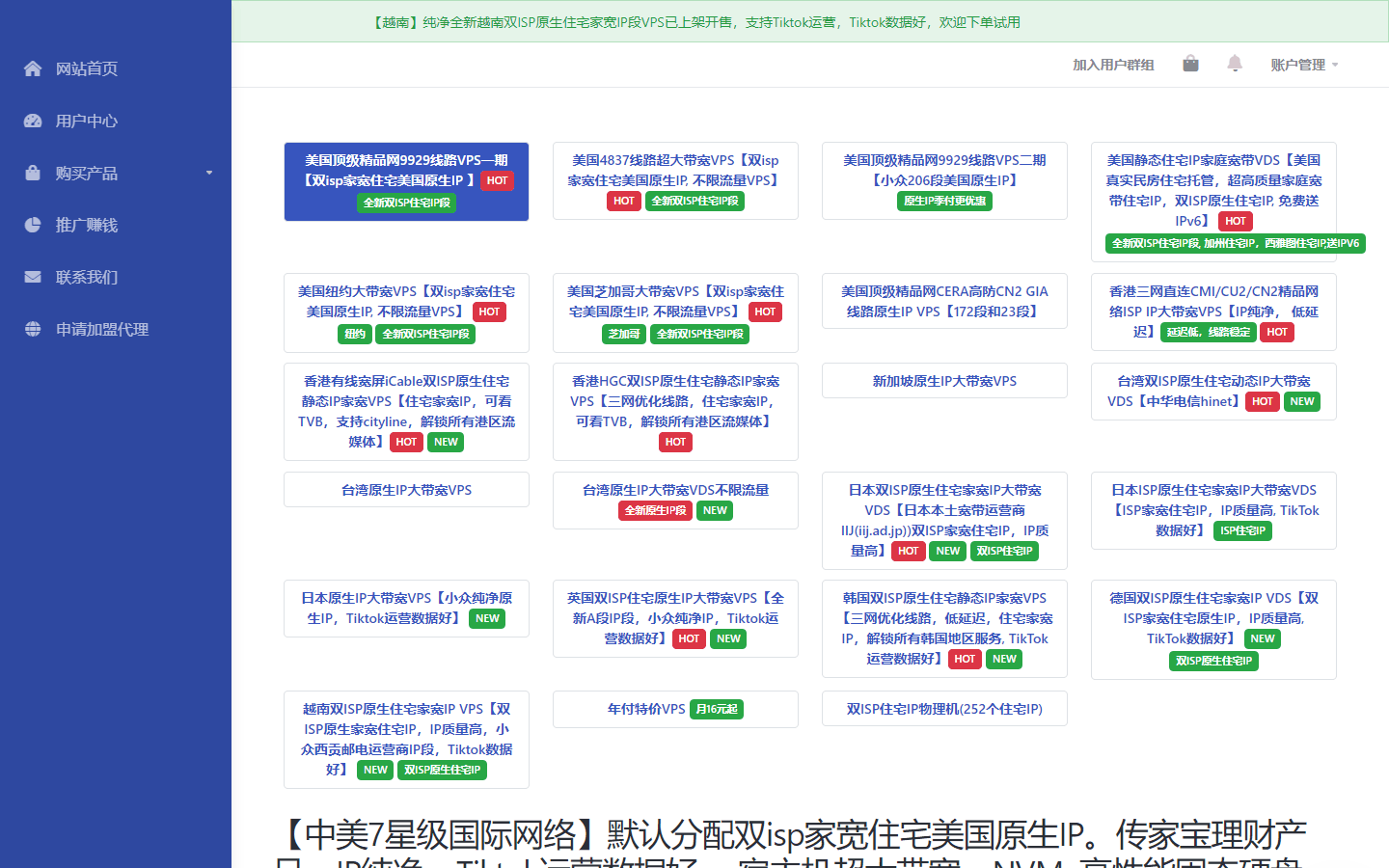
Task: Select the 台湾原生IP大带宽VPS category
Action: coord(406,490)
